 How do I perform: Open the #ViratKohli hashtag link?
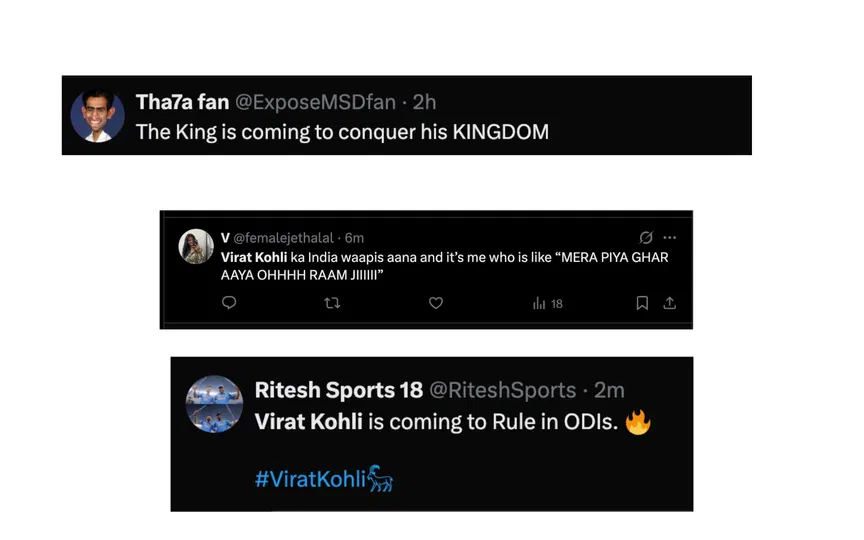[311, 478]
